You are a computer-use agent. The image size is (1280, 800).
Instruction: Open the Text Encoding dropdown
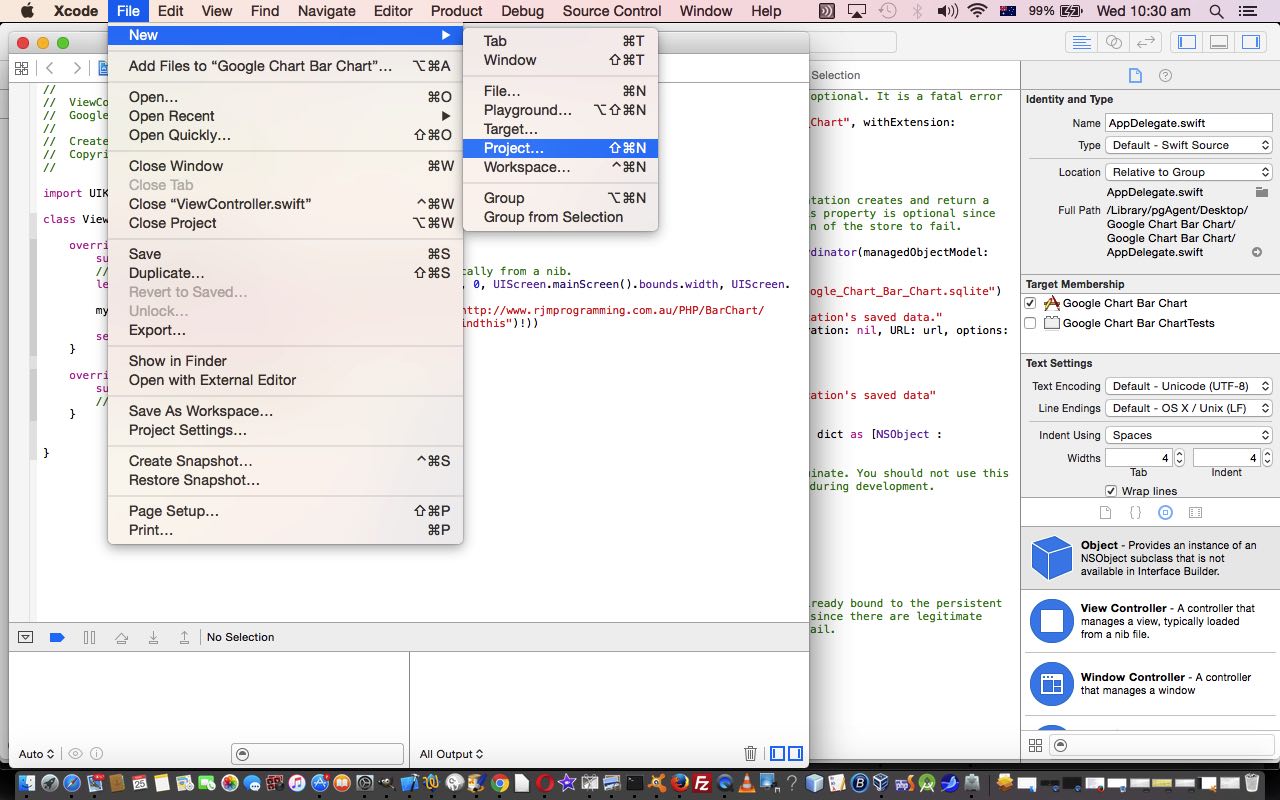(x=1189, y=386)
